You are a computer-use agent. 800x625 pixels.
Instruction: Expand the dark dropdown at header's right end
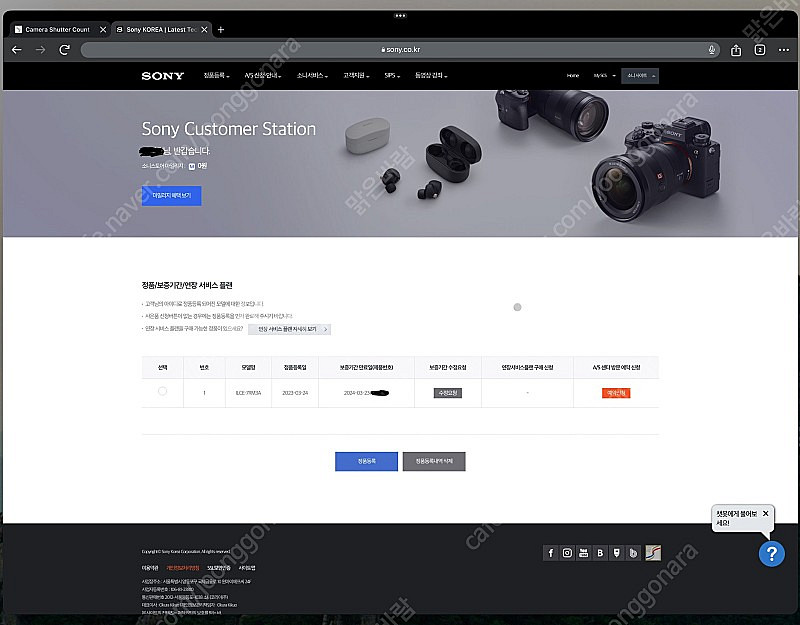[640, 76]
